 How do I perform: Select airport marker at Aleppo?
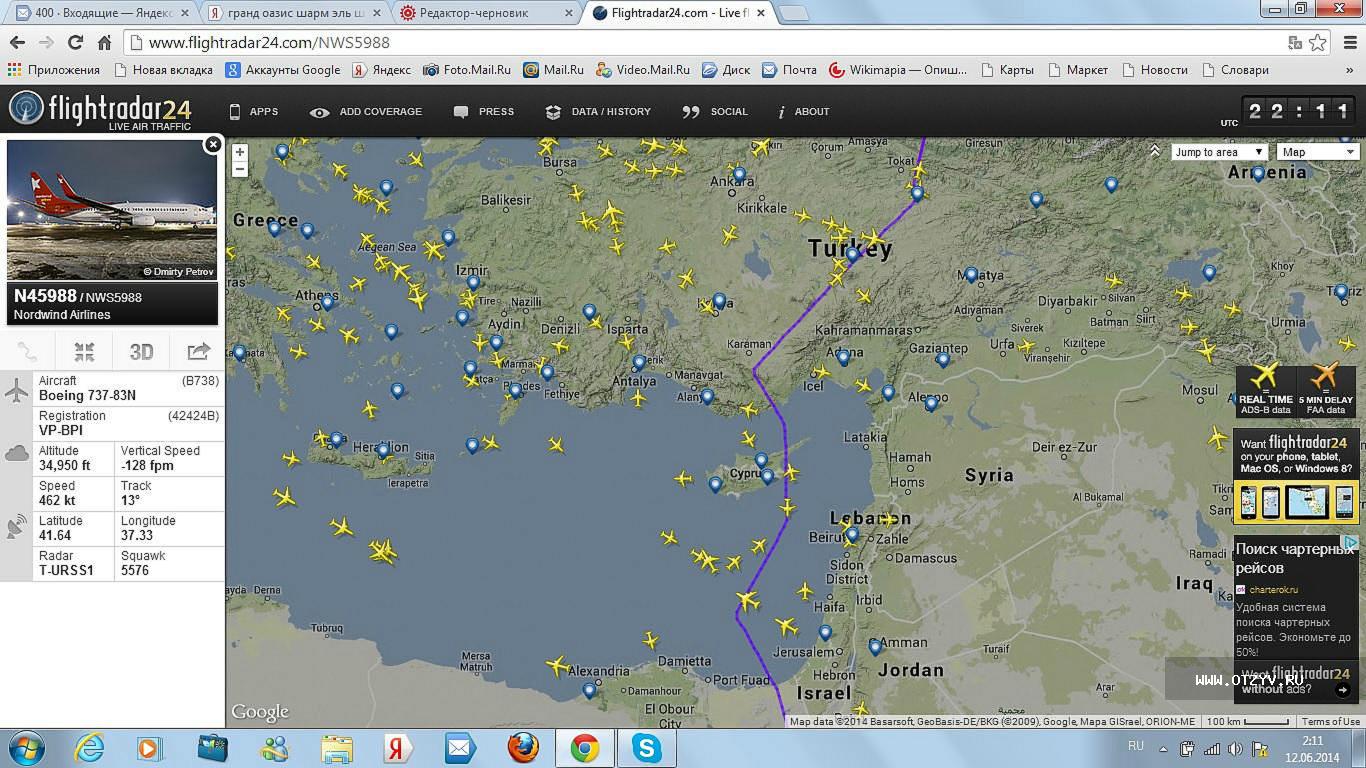[x=931, y=404]
